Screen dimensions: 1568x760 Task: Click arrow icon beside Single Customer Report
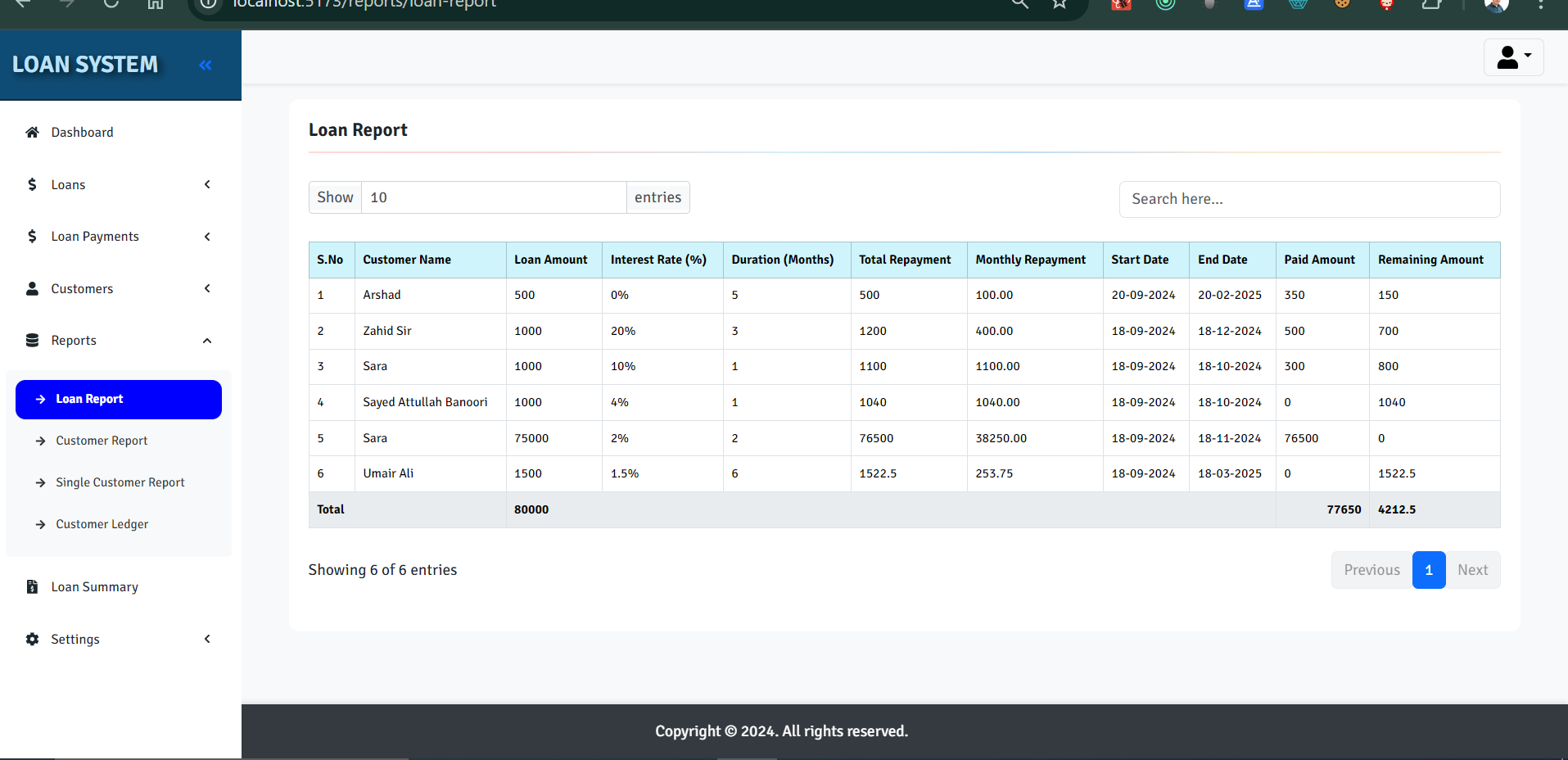tap(40, 482)
